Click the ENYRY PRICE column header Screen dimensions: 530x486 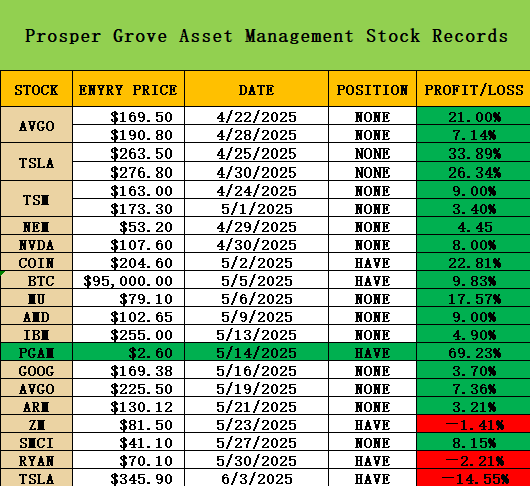coord(128,89)
